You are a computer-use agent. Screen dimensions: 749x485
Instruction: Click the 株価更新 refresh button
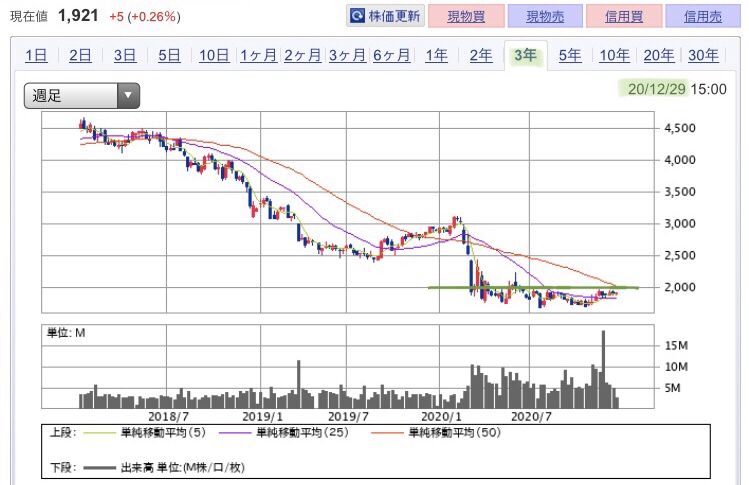pos(385,16)
